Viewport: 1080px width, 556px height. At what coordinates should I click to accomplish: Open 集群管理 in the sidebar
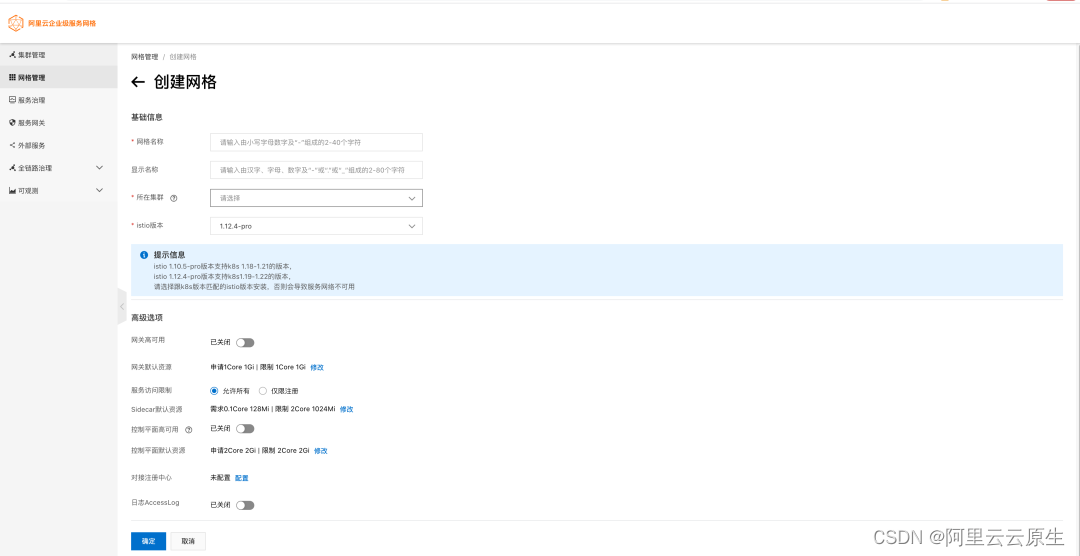(59, 54)
